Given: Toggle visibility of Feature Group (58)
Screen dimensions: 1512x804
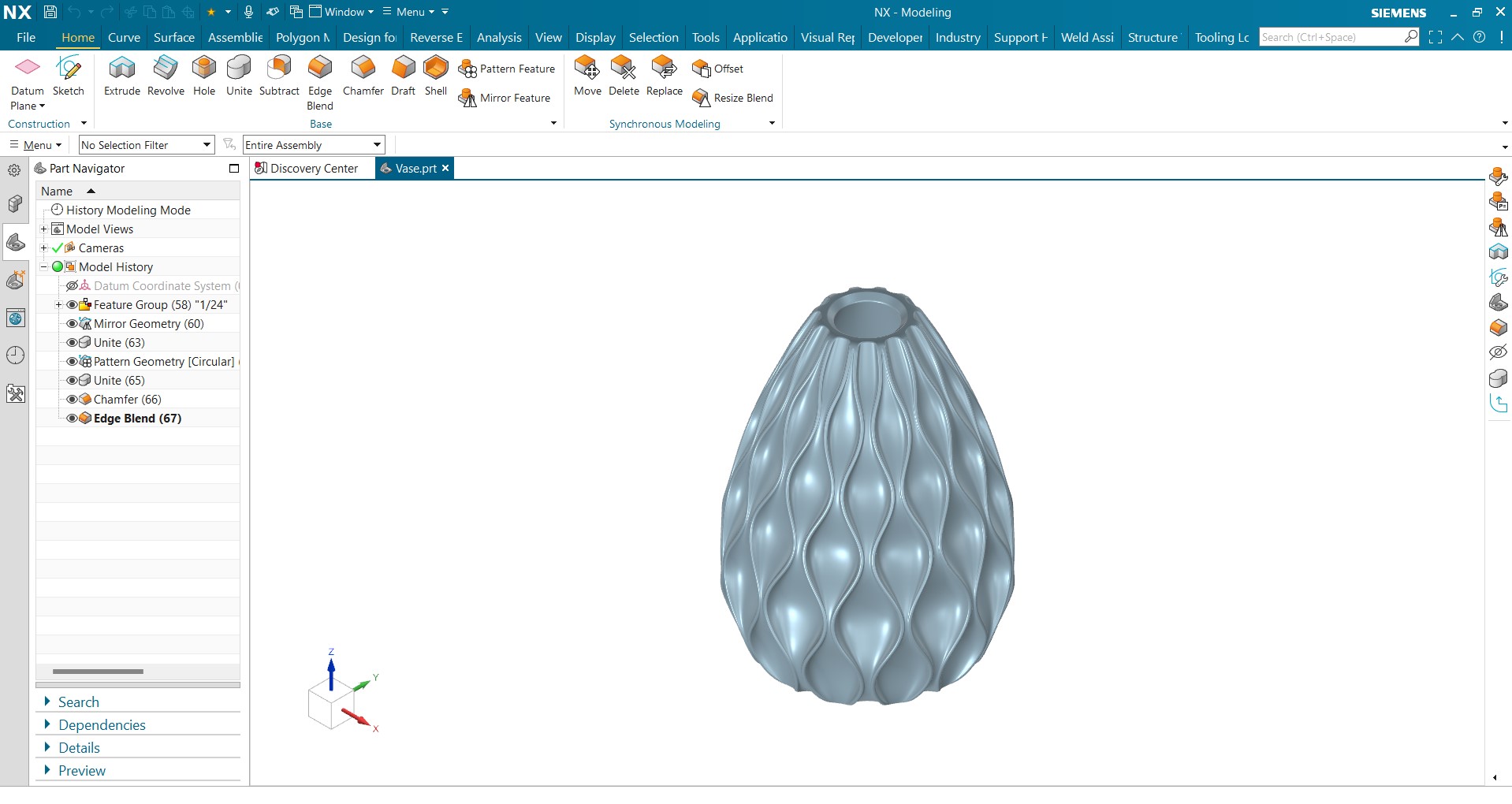Looking at the screenshot, I should tap(72, 305).
